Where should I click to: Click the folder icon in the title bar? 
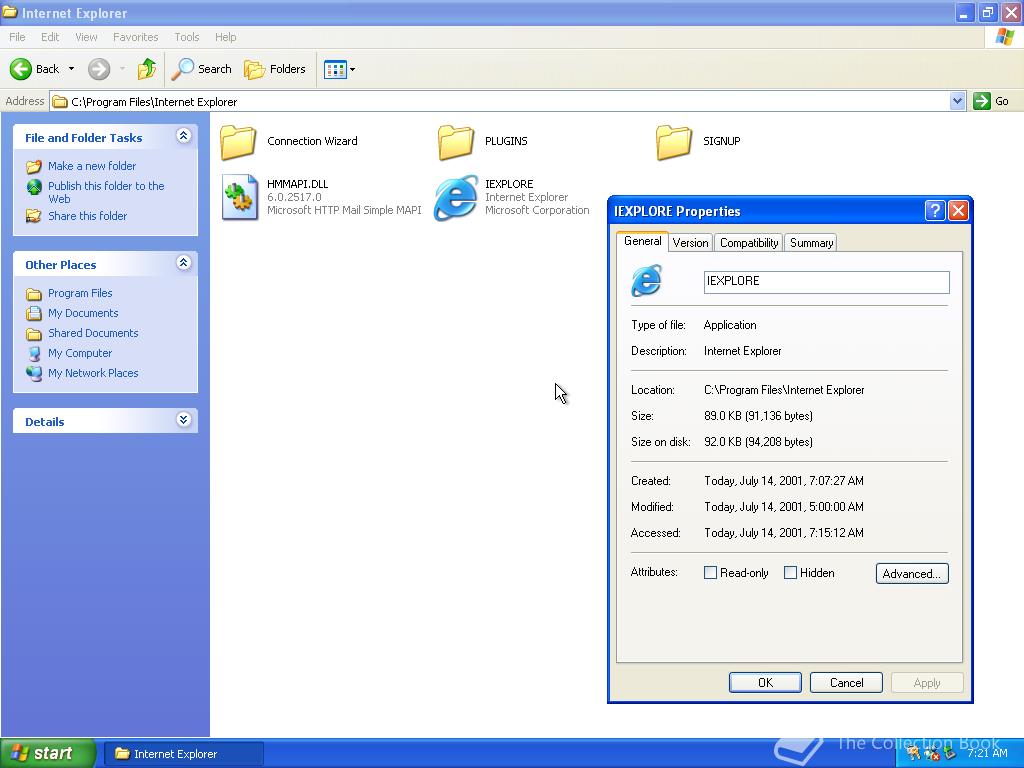10,12
